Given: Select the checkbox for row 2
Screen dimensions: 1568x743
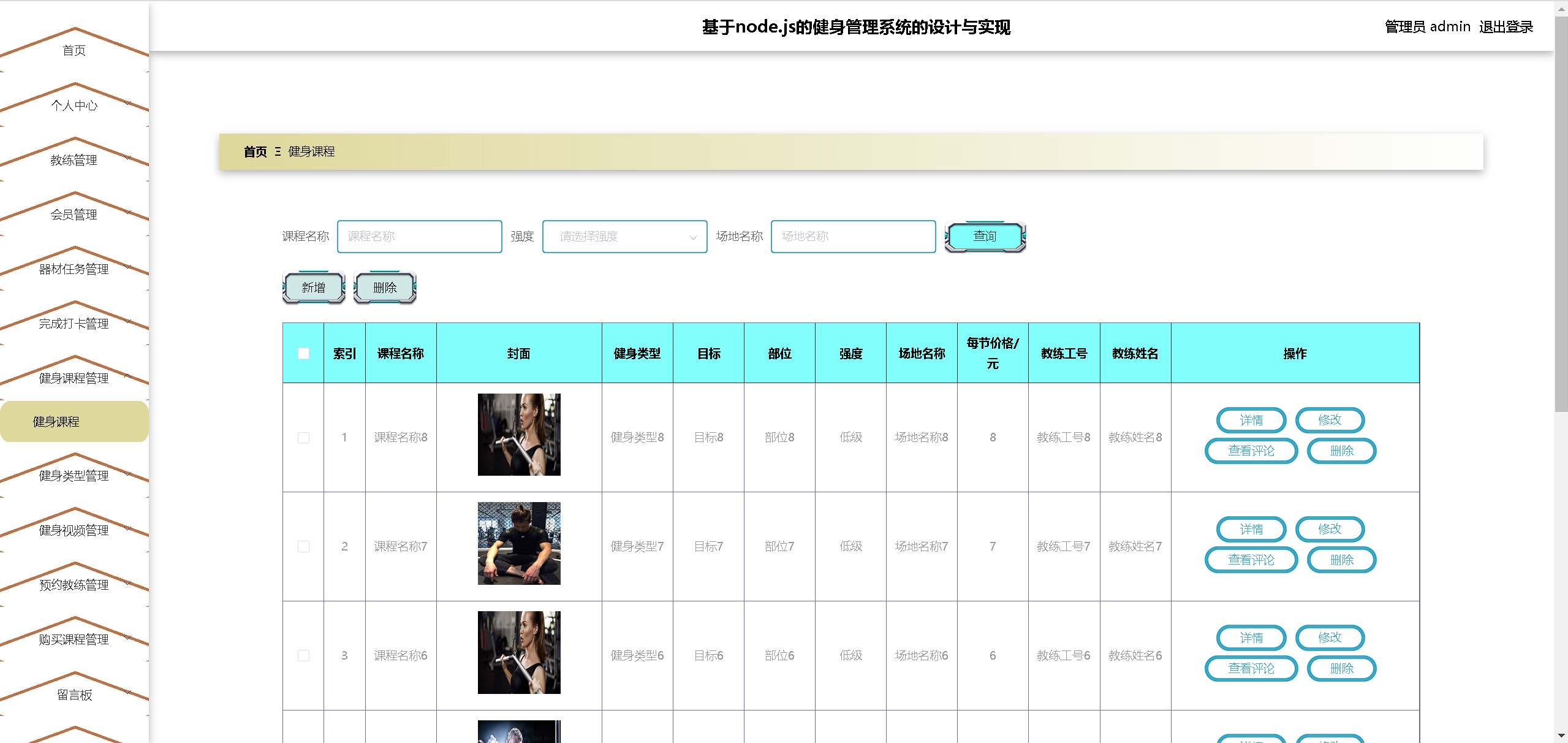Looking at the screenshot, I should click(303, 546).
